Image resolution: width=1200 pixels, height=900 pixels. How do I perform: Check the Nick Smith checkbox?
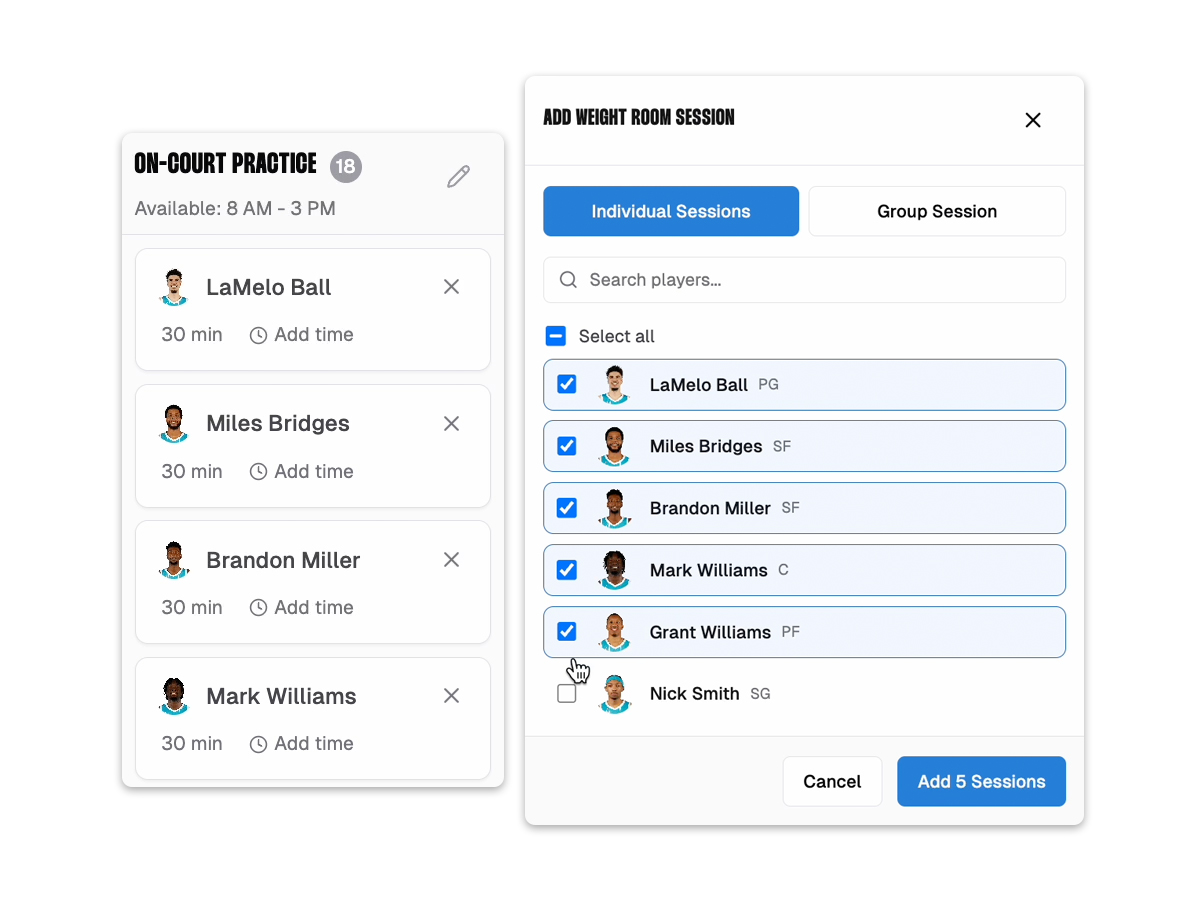[x=567, y=693]
